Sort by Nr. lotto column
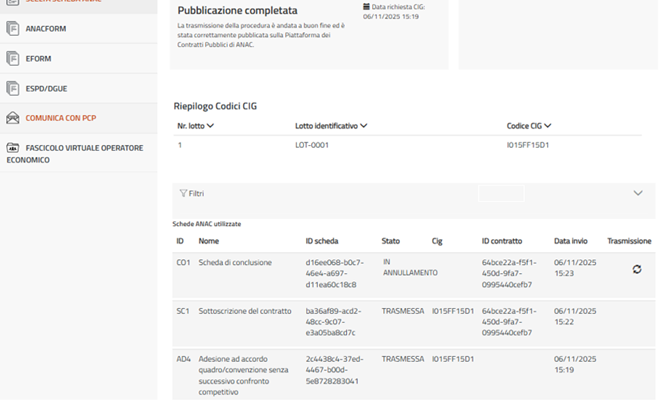Viewport: 668px width, 403px height. point(211,126)
